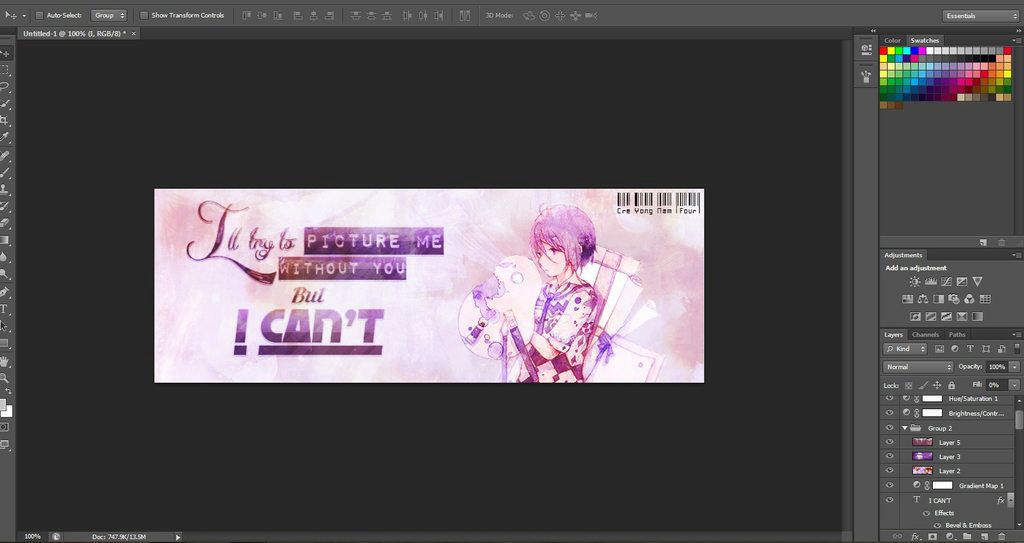Switch to the Channels tab
This screenshot has width=1024, height=543.
point(925,335)
